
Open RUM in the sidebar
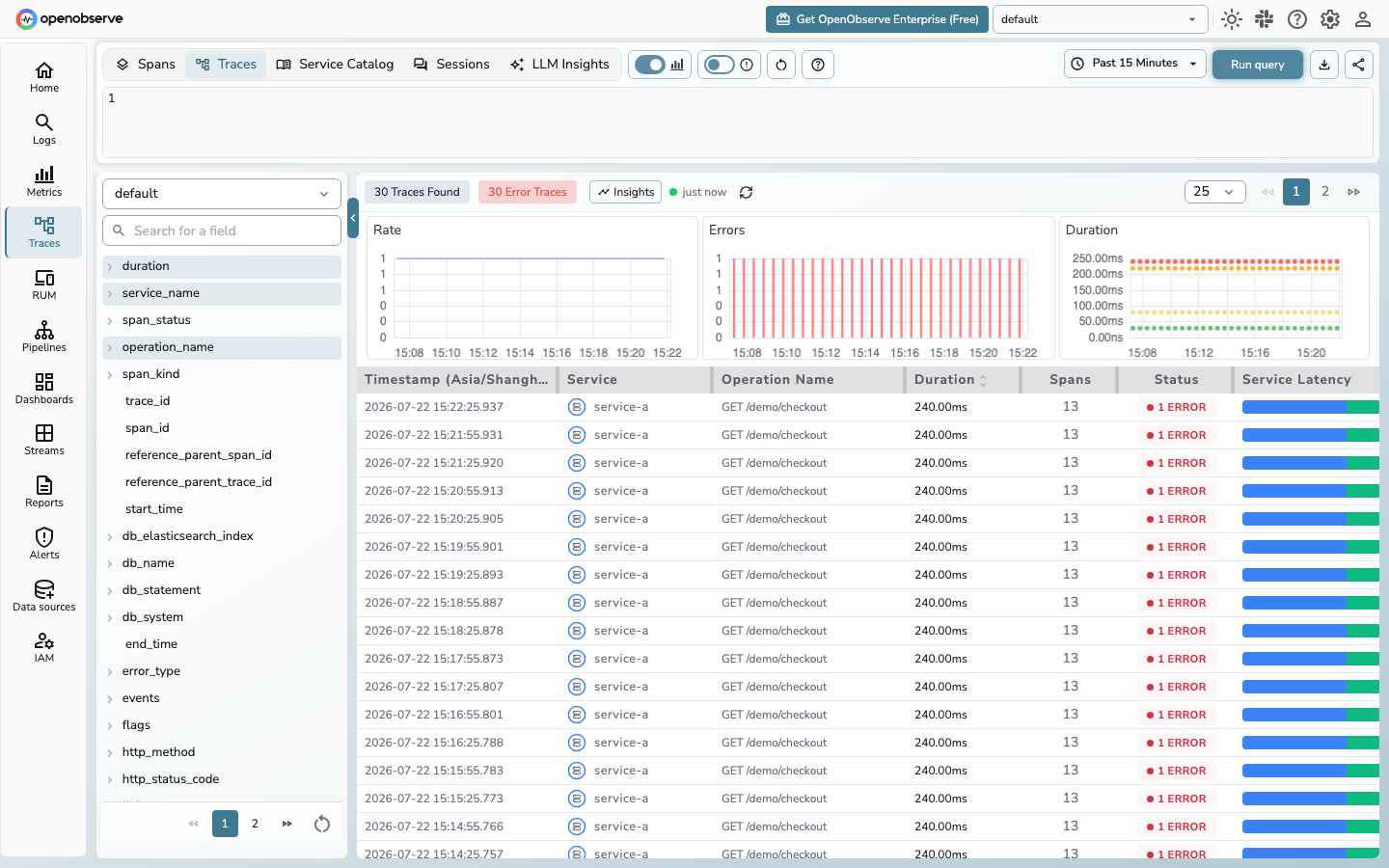click(x=44, y=285)
